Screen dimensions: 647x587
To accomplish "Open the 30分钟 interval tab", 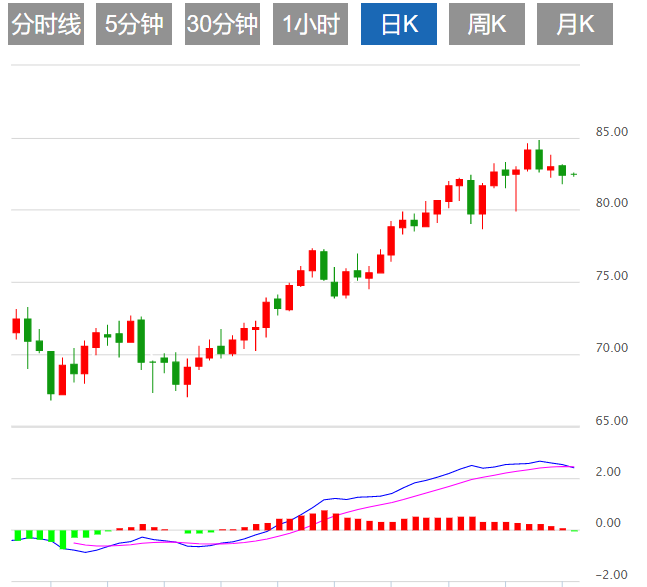I will [x=222, y=24].
